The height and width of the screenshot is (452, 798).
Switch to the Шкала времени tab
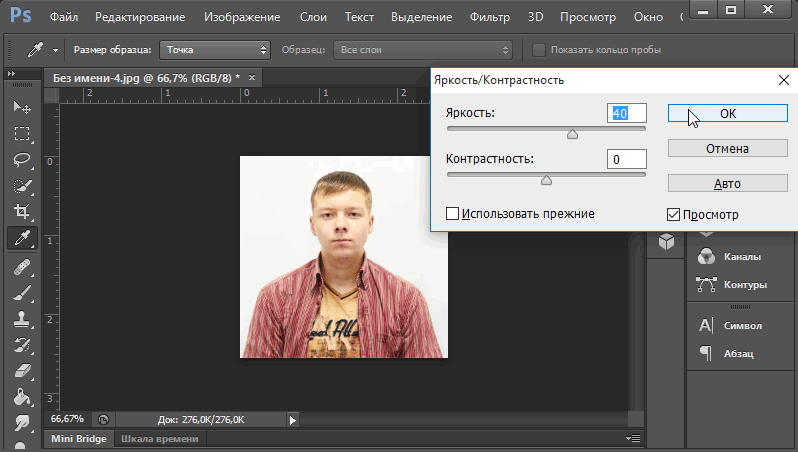160,438
